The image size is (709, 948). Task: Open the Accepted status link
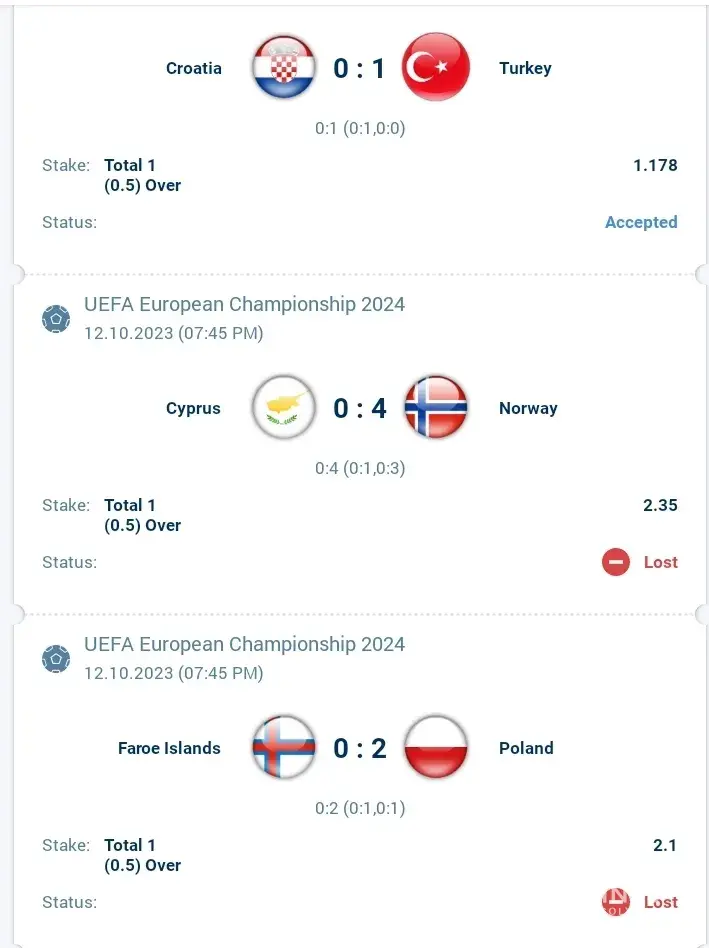[641, 222]
